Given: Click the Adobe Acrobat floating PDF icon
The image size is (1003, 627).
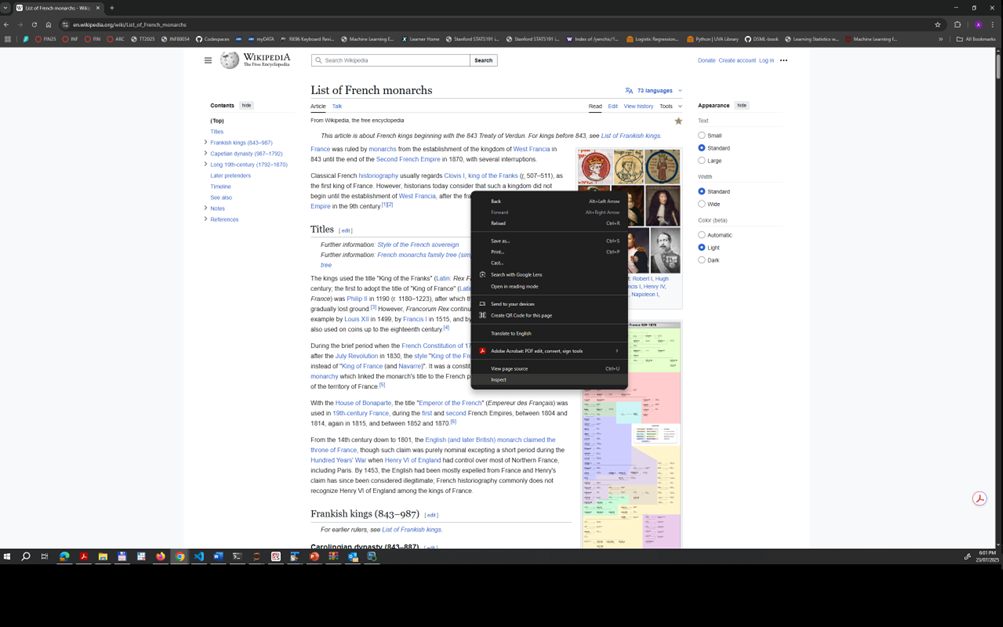Looking at the screenshot, I should pos(979,498).
